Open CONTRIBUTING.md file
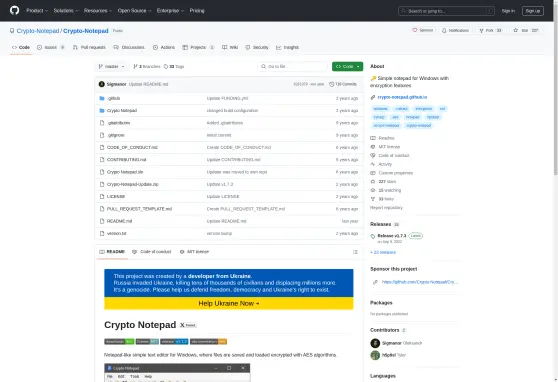This screenshot has width=558, height=382. [127, 159]
